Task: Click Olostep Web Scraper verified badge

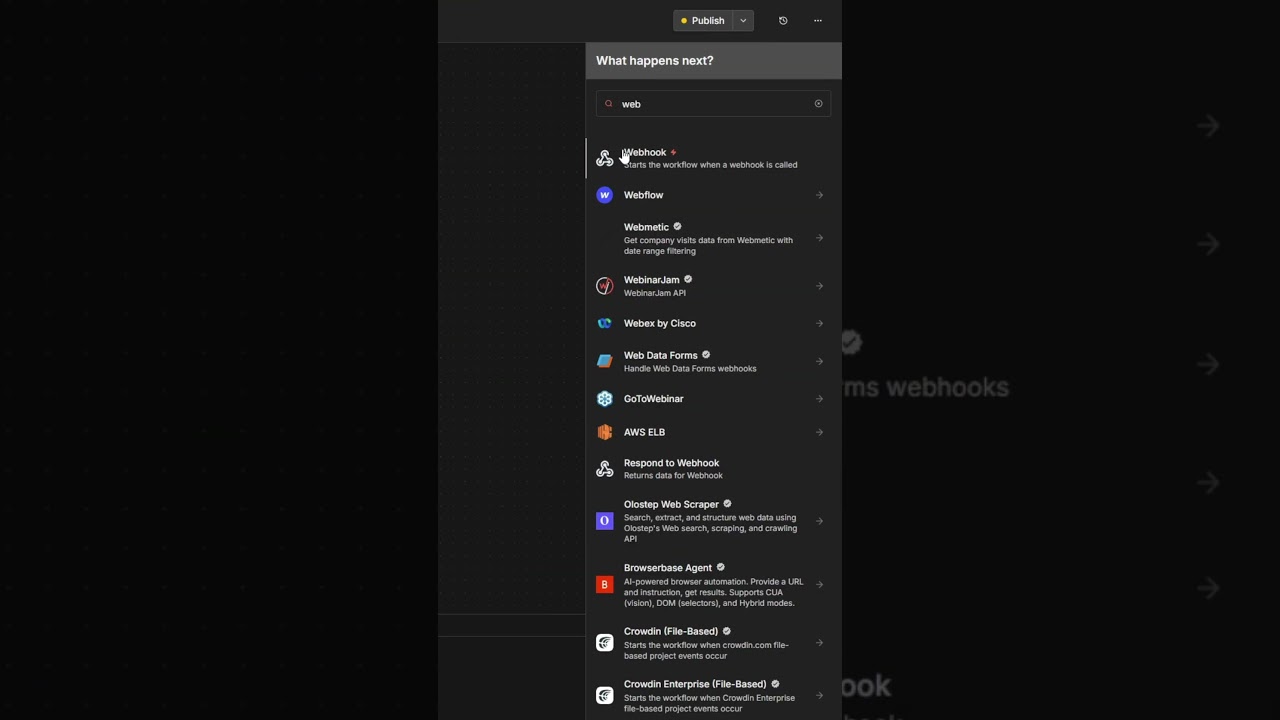Action: coord(727,504)
